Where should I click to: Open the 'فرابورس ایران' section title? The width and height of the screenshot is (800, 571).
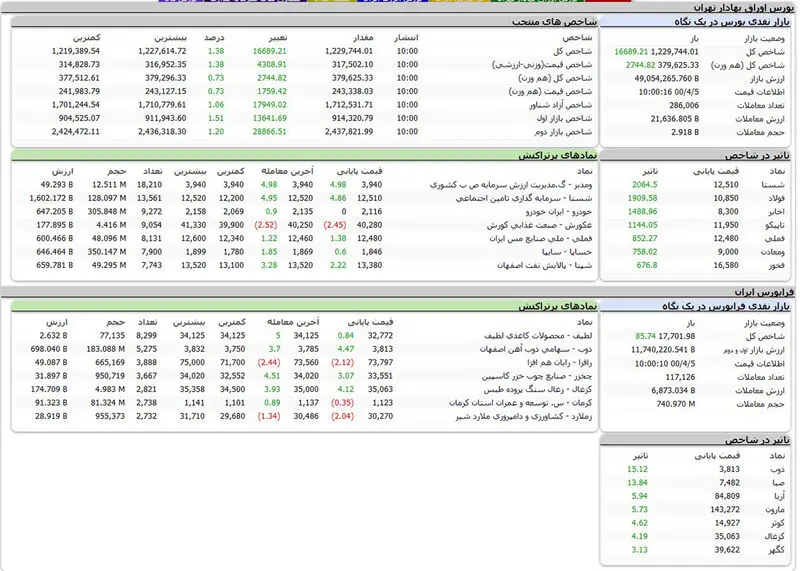click(764, 292)
